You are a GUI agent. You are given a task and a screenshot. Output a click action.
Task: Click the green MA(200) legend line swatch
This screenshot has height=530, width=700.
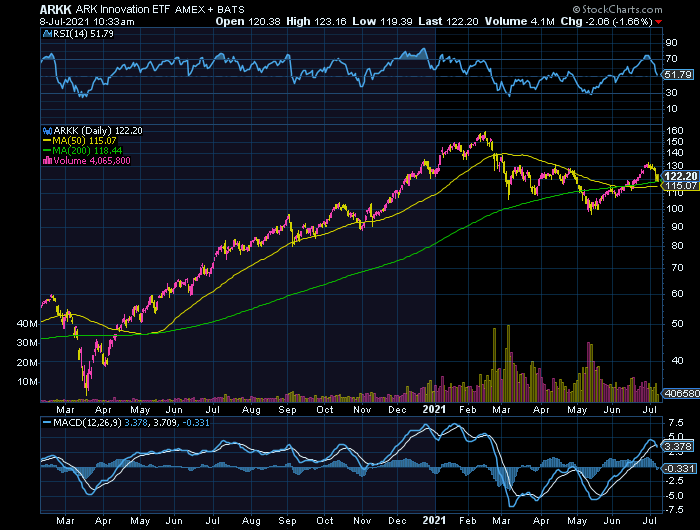point(47,150)
